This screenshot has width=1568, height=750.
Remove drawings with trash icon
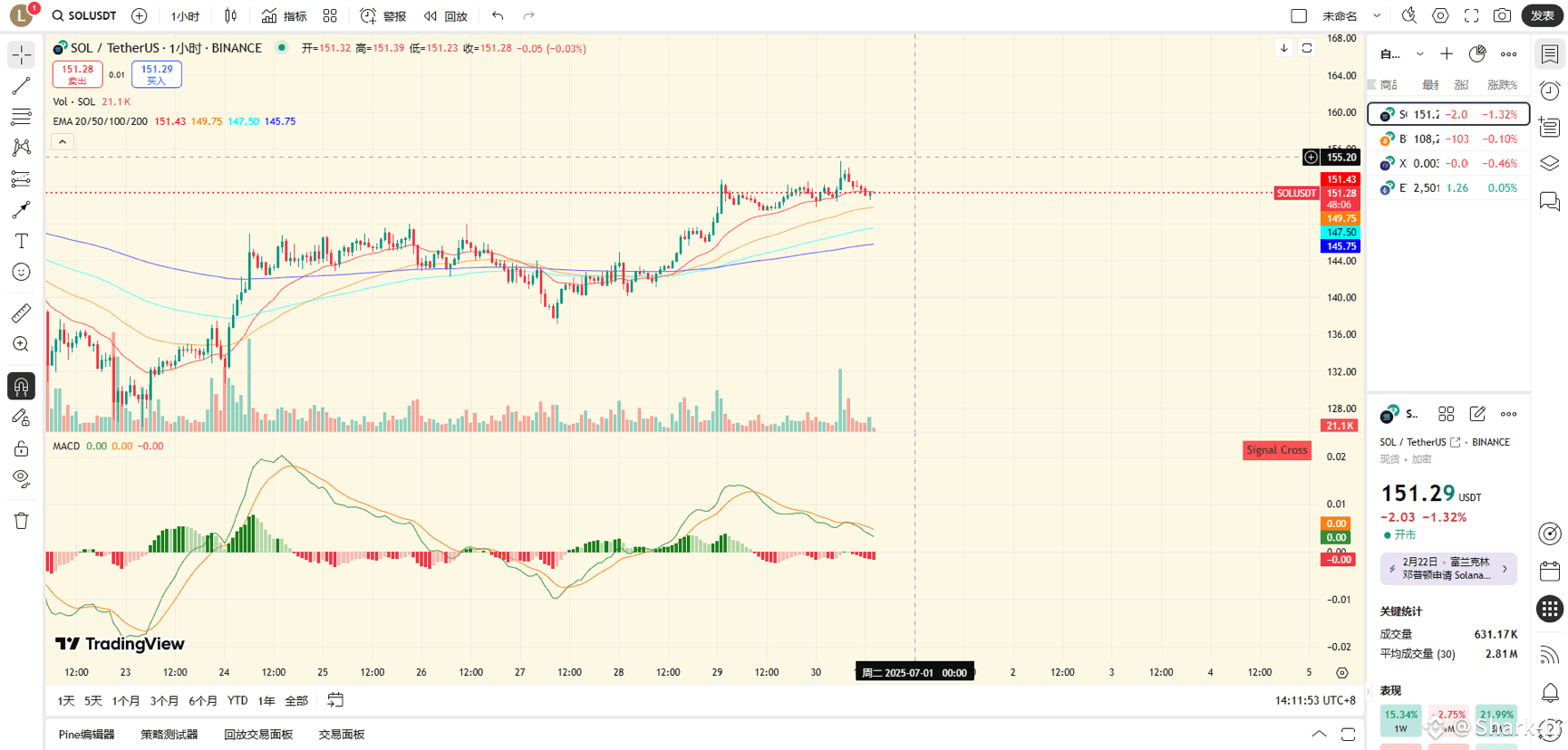21,521
